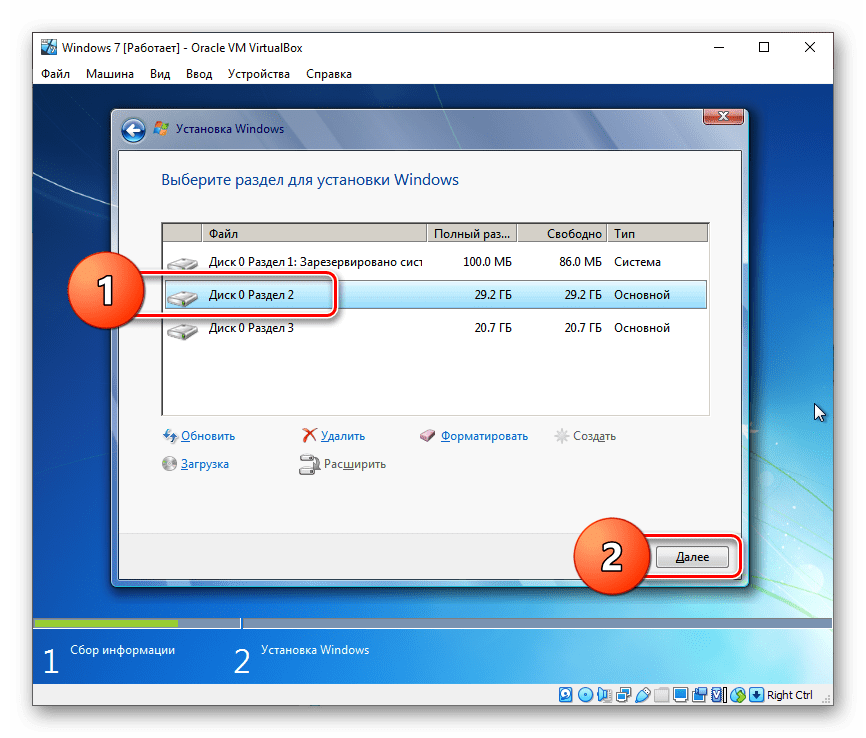Click the mouse integration globe icon
This screenshot has width=866, height=738.
(738, 694)
